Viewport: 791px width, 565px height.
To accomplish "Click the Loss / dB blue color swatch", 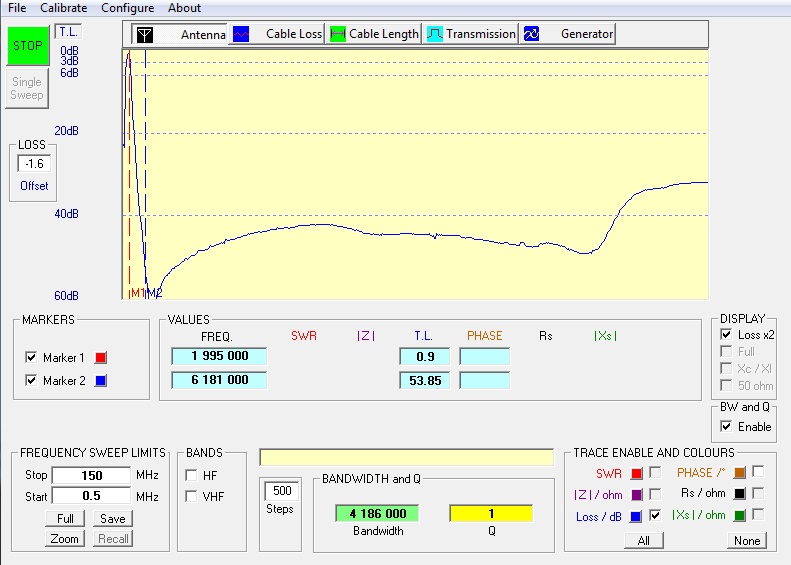I will coord(636,517).
